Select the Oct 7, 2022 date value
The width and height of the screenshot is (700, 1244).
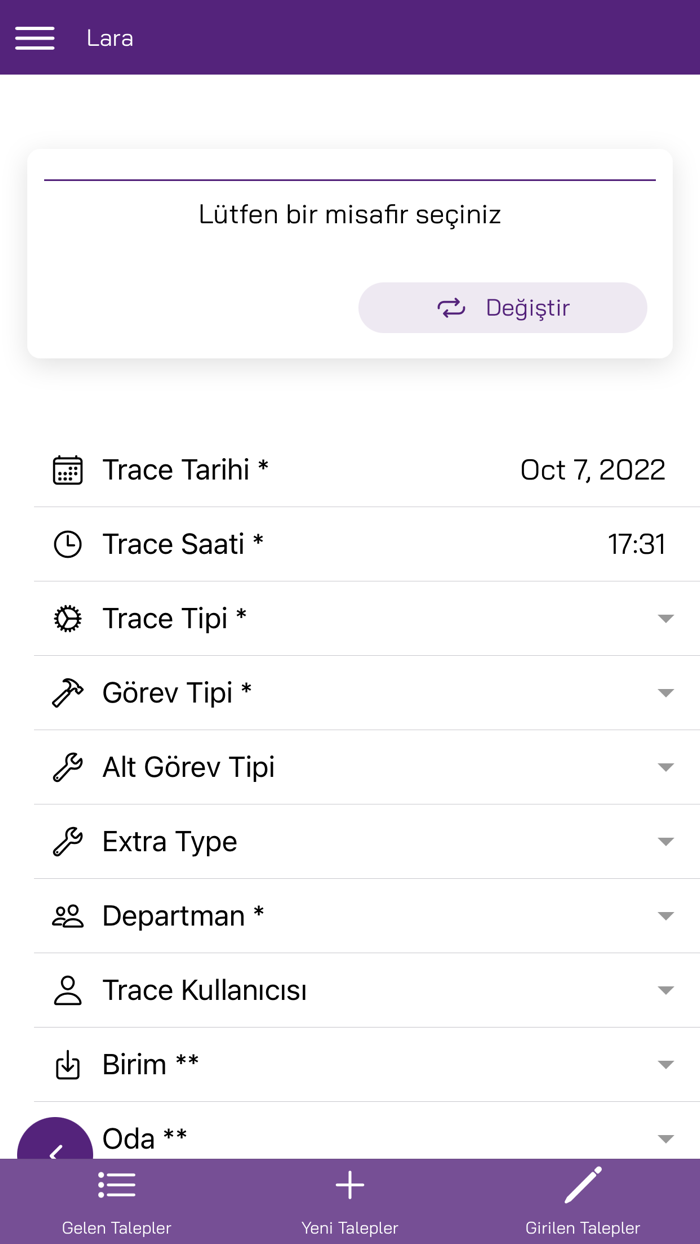tap(592, 470)
